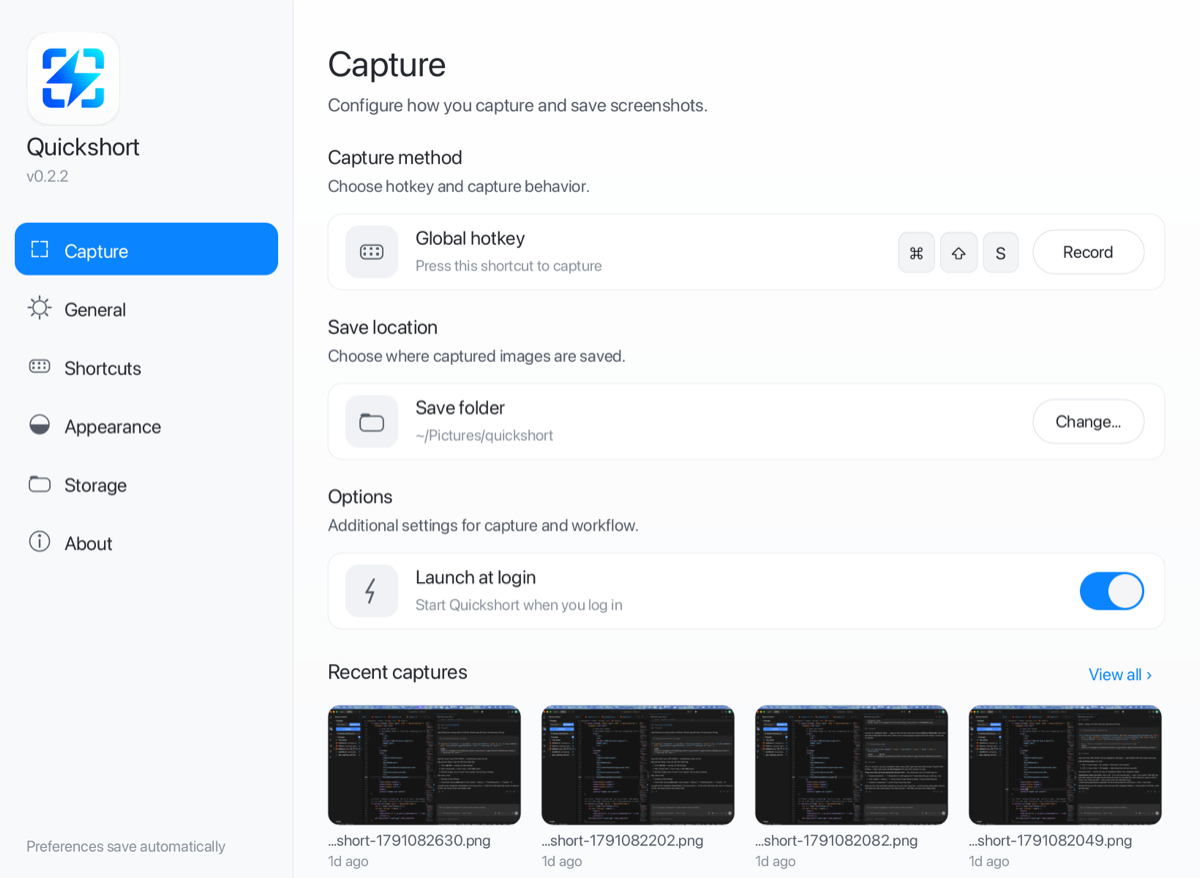1200x878 pixels.
Task: Switch to the Shortcuts section
Action: point(146,366)
